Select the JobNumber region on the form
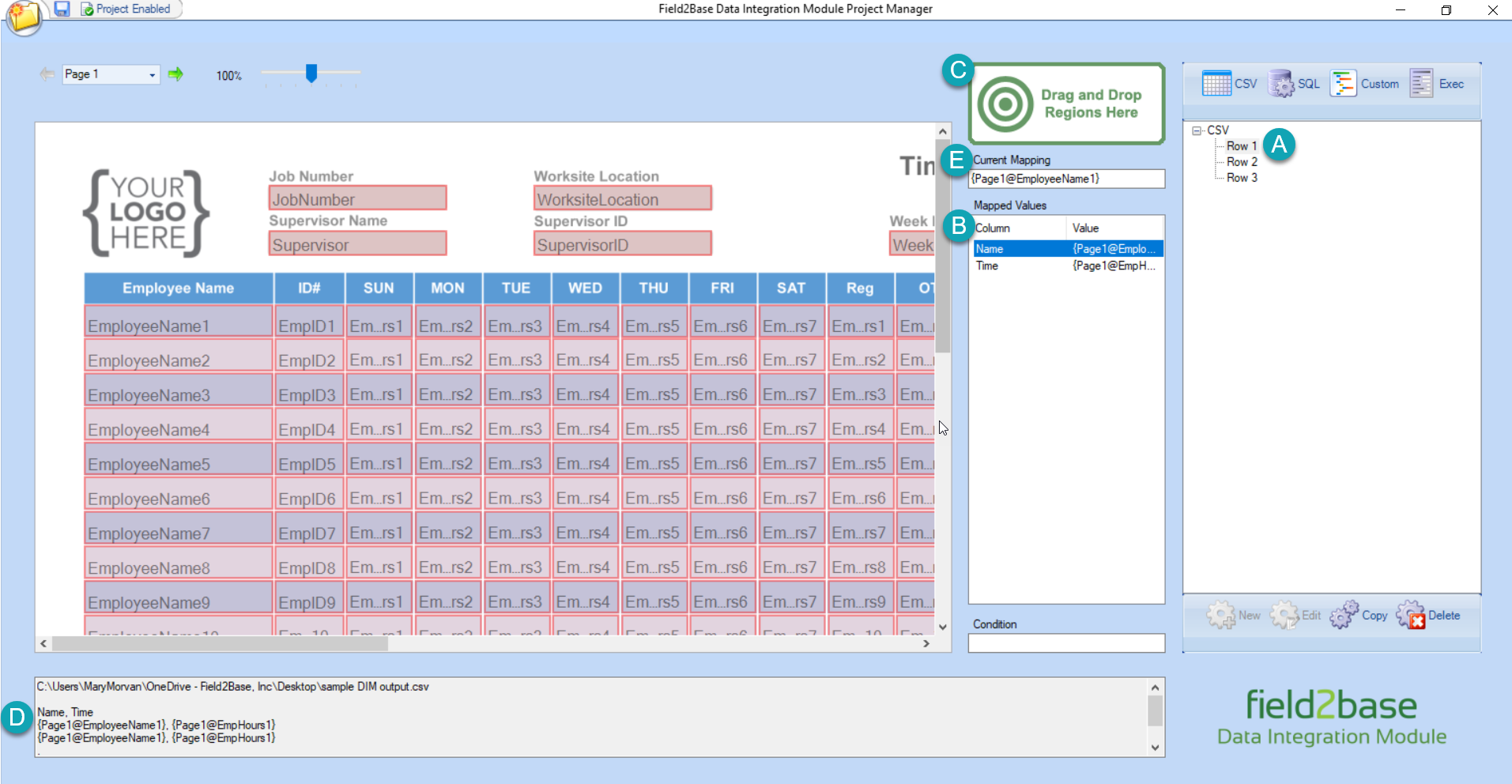 [x=358, y=198]
